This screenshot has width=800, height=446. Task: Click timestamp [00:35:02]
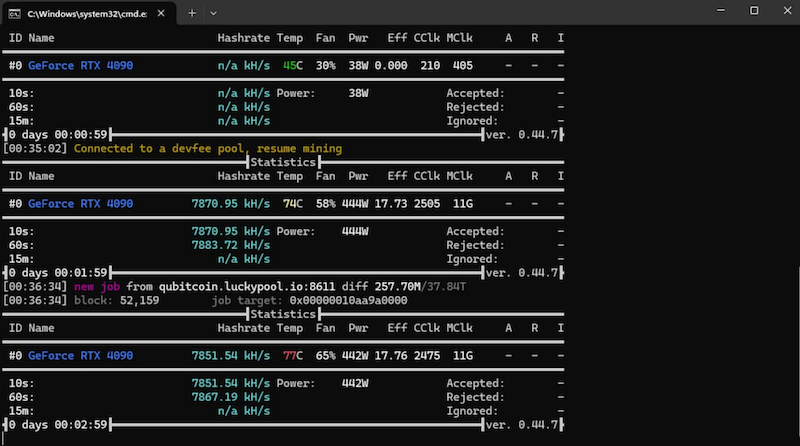[35, 148]
